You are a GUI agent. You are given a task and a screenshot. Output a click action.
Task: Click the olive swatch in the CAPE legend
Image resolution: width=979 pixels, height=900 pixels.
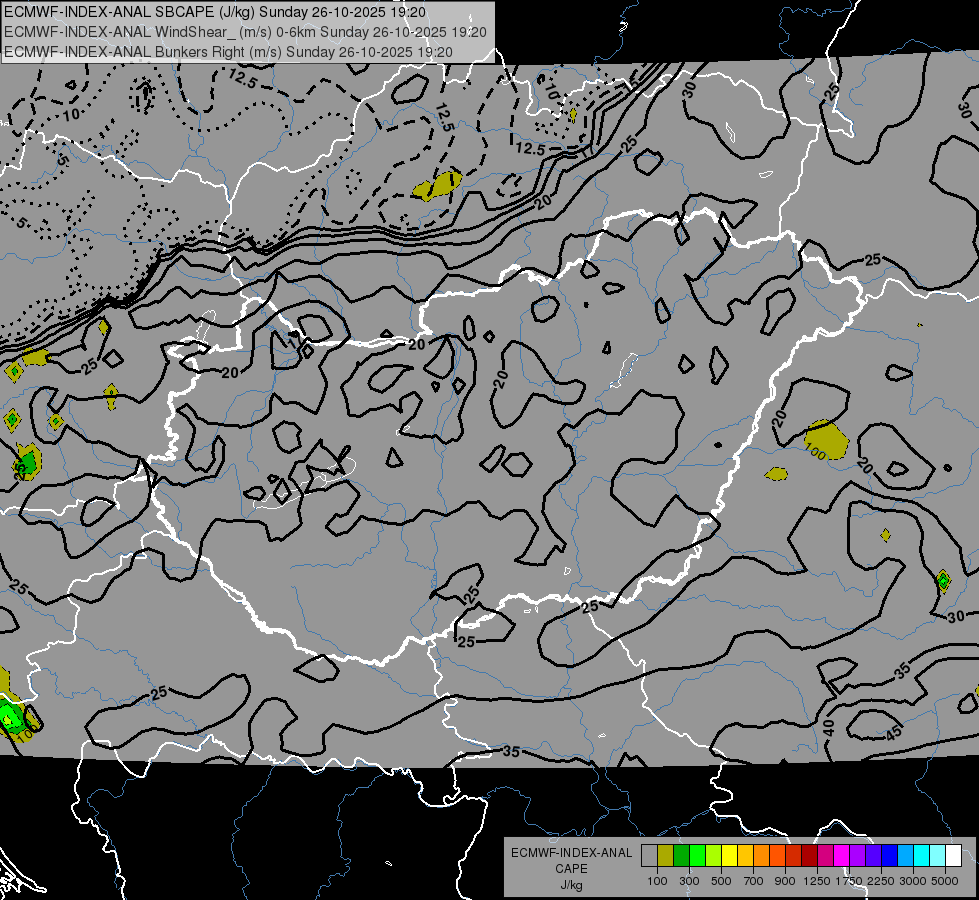pyautogui.click(x=666, y=856)
